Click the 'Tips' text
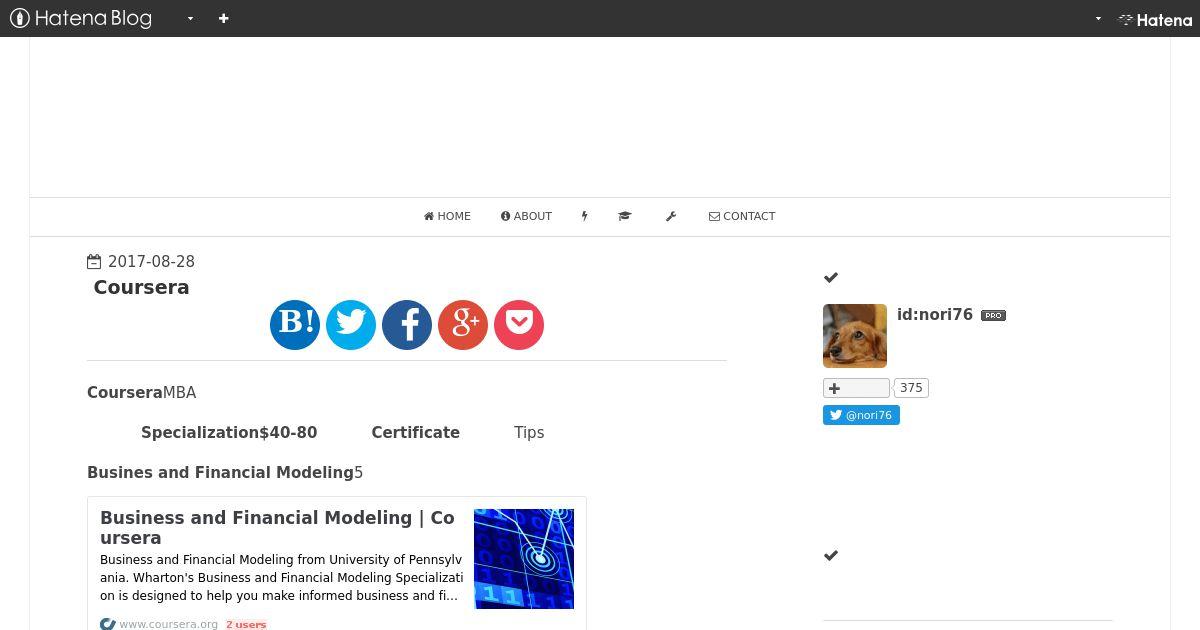1200x630 pixels. point(529,432)
